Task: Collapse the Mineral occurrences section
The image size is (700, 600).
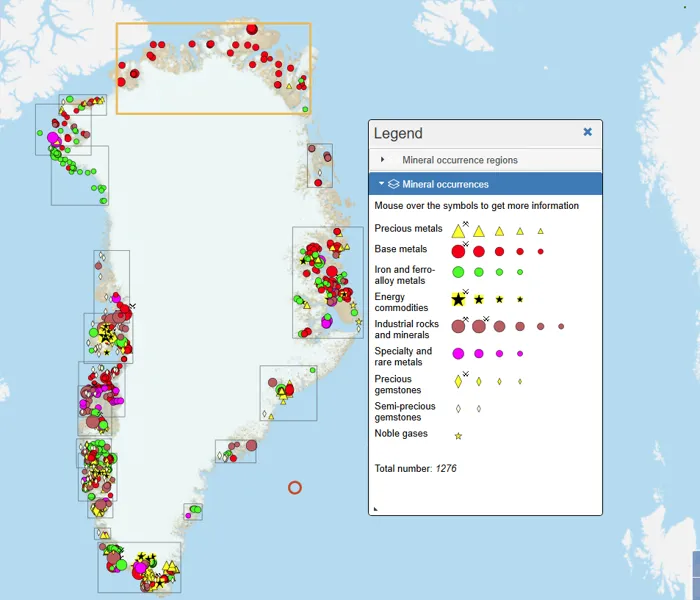Action: [381, 184]
